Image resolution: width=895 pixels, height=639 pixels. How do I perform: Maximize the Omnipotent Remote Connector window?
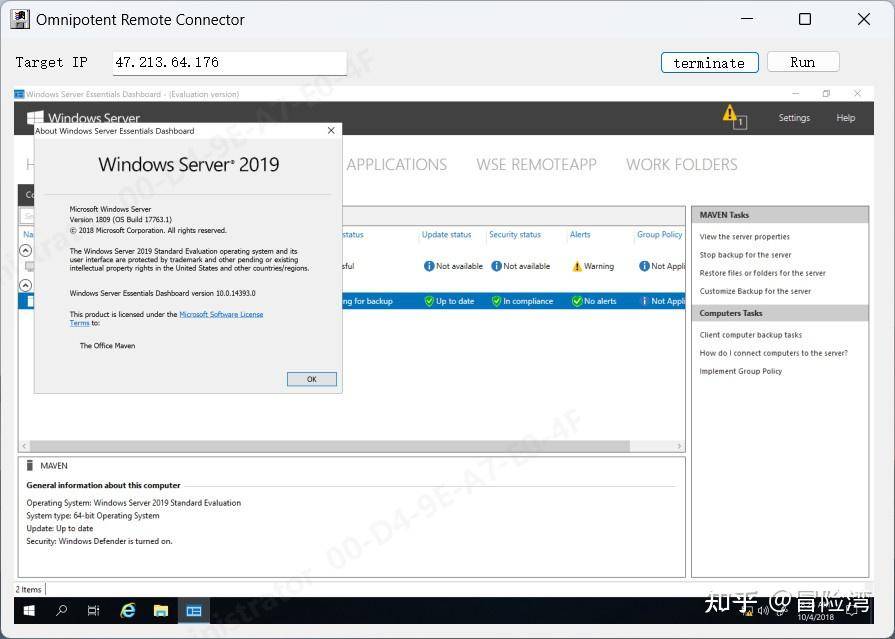click(x=805, y=19)
